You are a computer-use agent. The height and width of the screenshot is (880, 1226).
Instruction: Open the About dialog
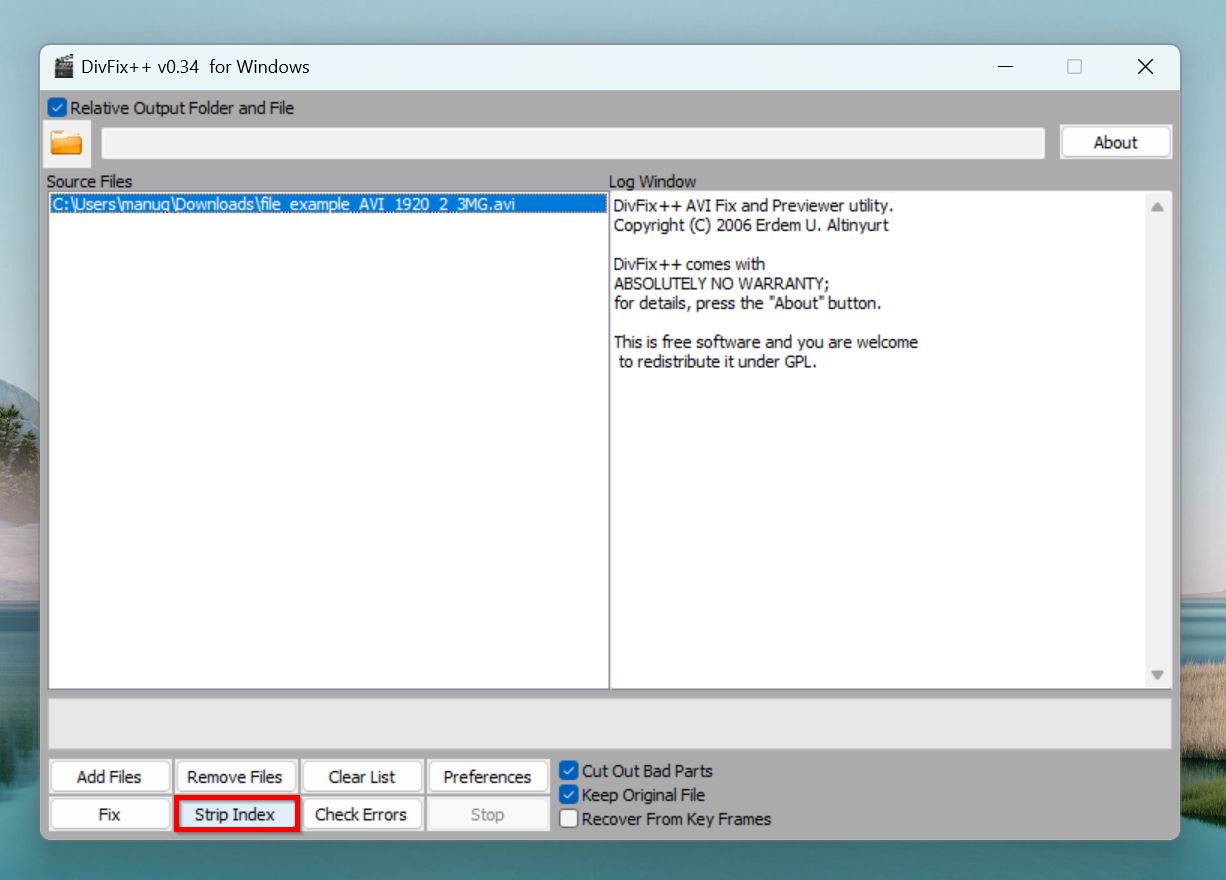click(1115, 141)
